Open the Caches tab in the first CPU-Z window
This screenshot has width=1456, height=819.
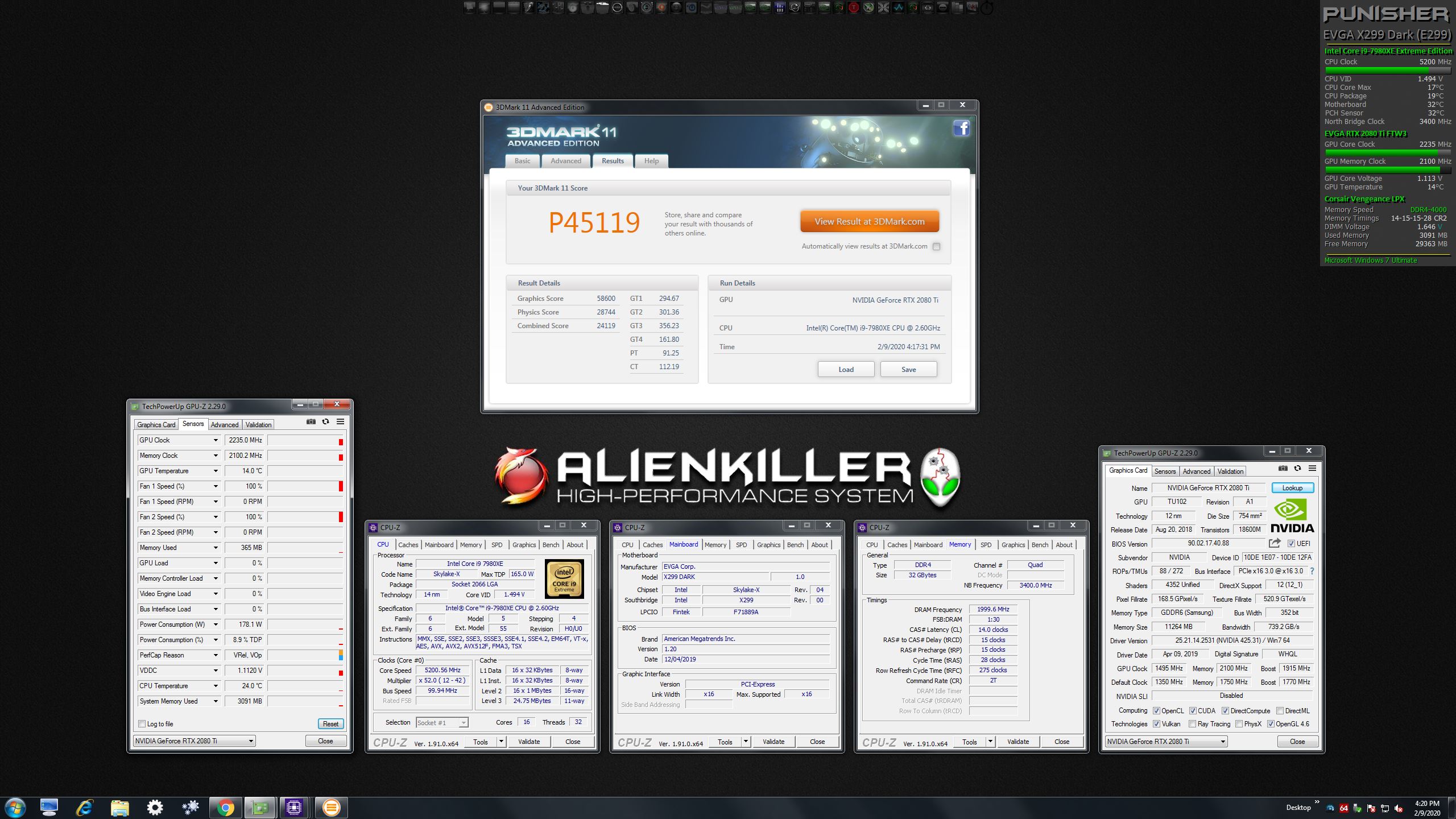(x=408, y=545)
